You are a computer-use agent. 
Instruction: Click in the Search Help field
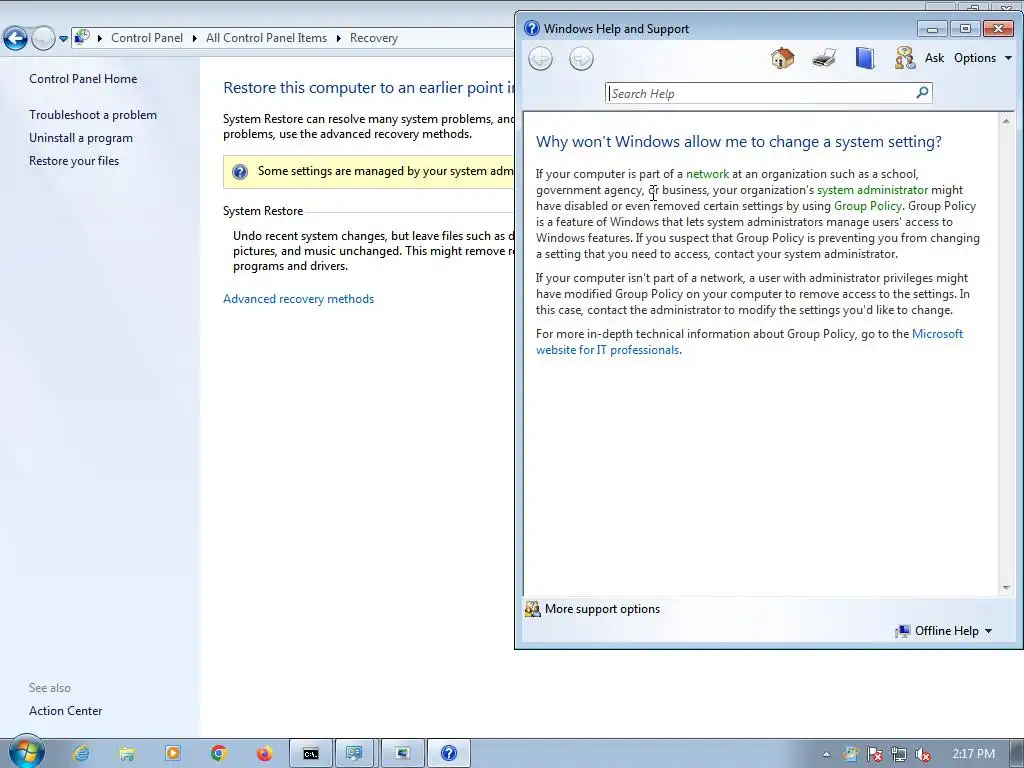click(761, 93)
